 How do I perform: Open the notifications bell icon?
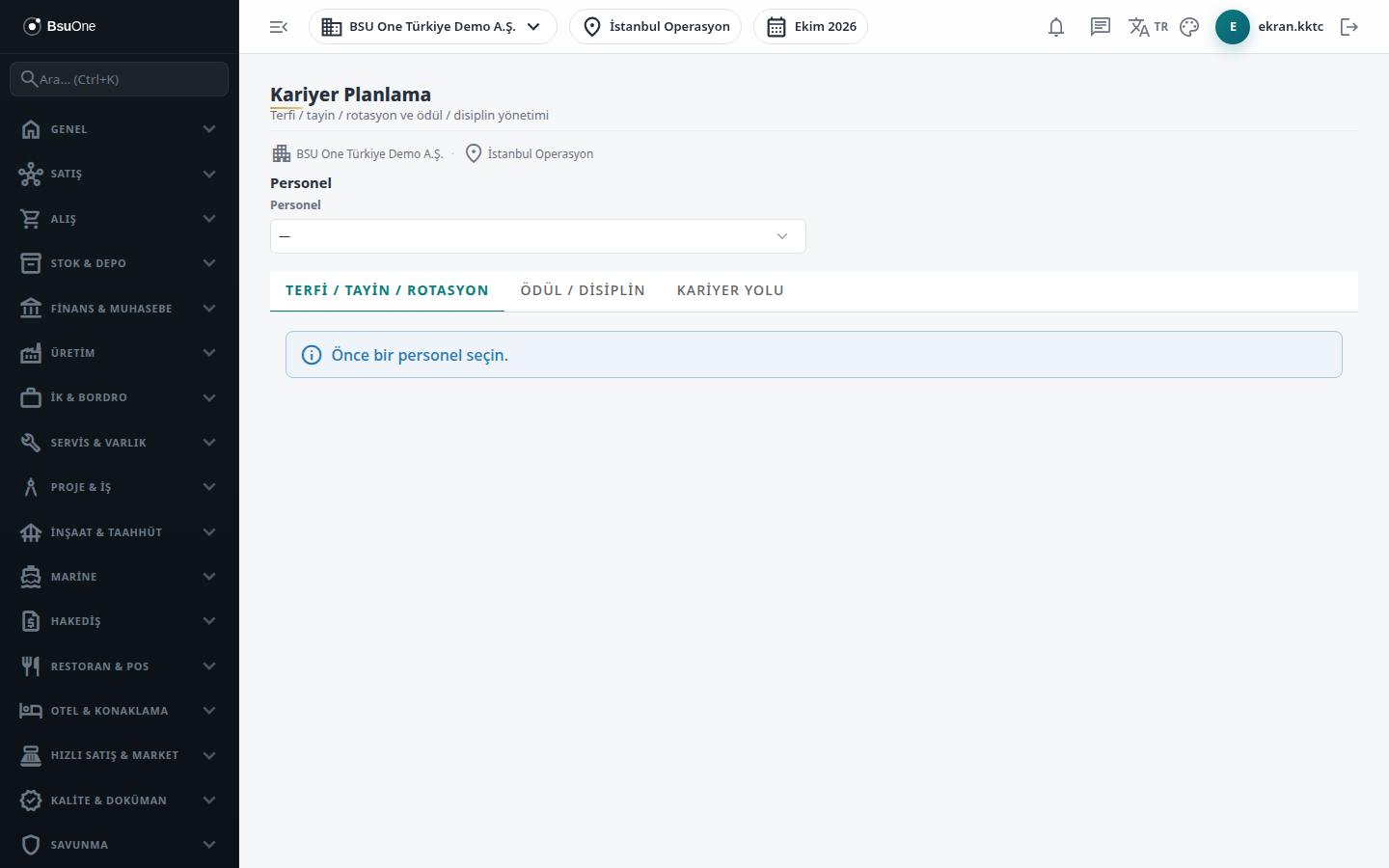click(1056, 27)
